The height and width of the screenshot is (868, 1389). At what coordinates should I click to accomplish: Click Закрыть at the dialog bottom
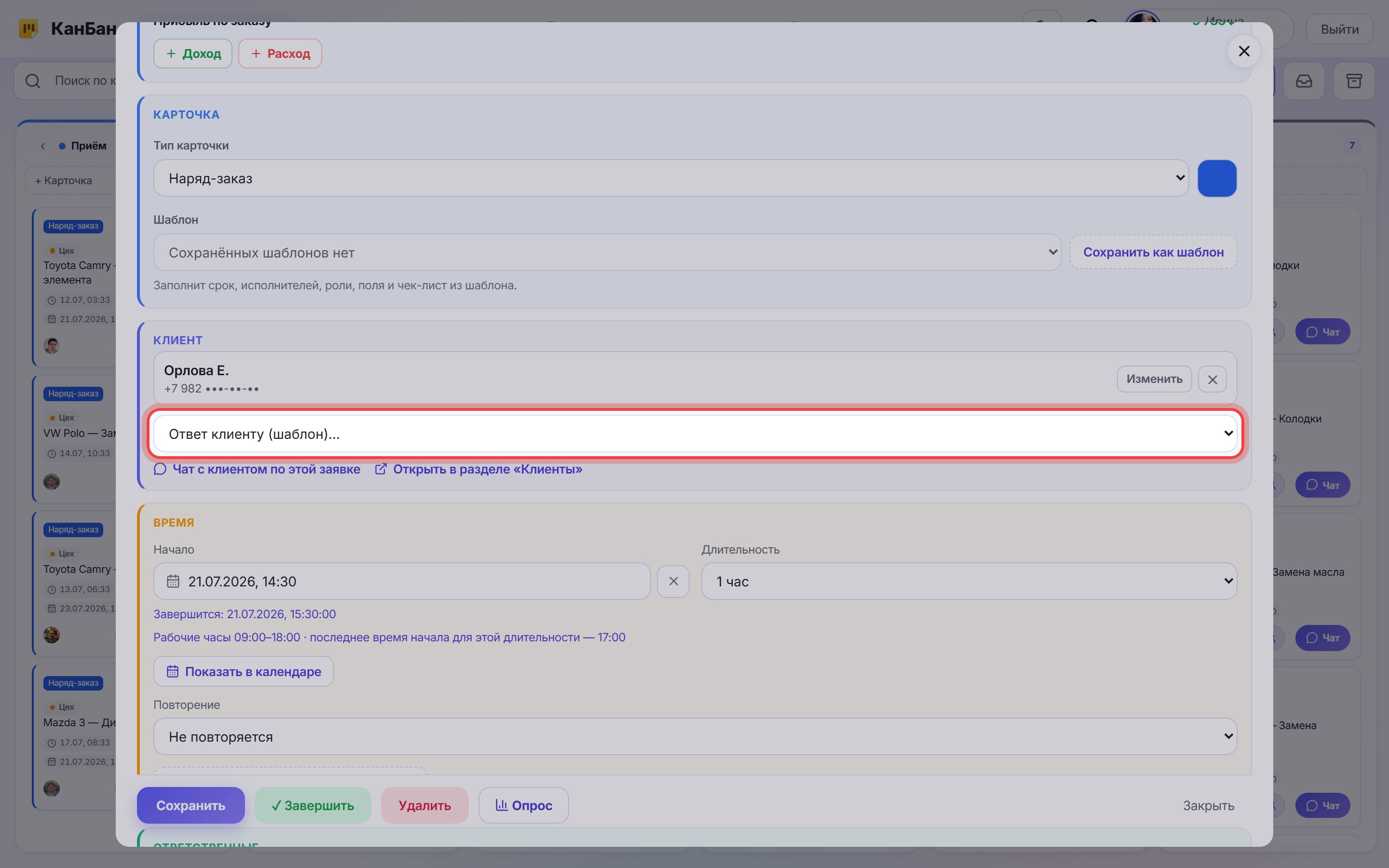pyautogui.click(x=1208, y=805)
